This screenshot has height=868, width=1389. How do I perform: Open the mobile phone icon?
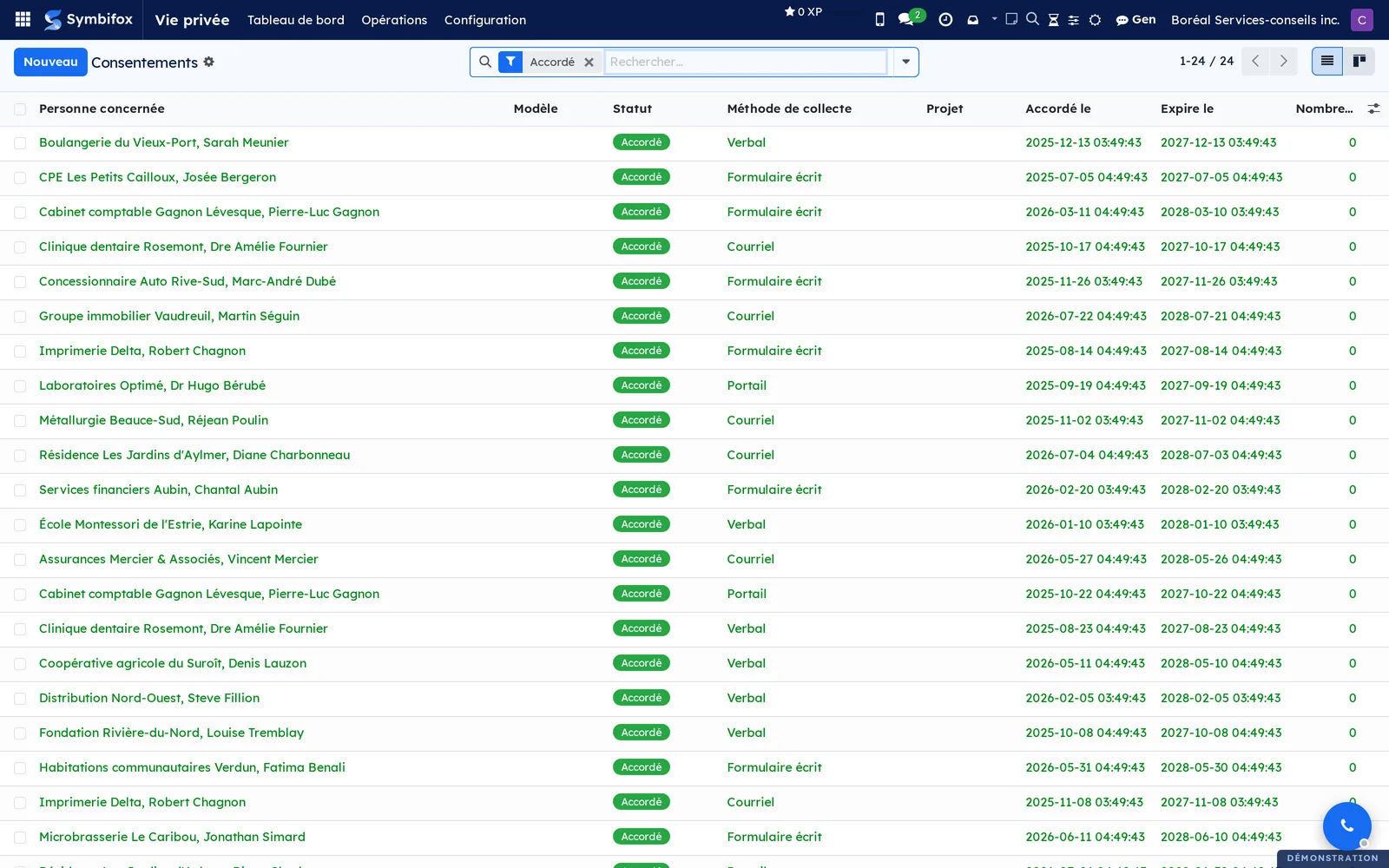[879, 19]
